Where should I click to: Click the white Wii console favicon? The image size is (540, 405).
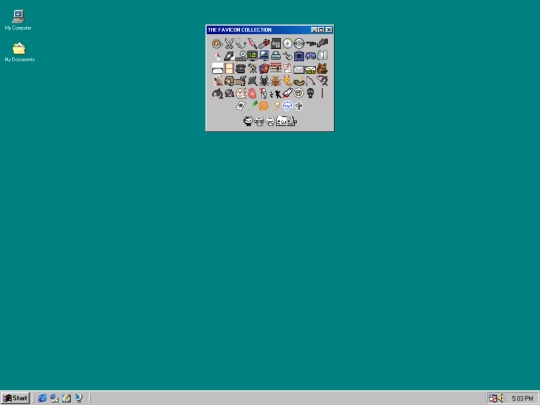coord(323,55)
